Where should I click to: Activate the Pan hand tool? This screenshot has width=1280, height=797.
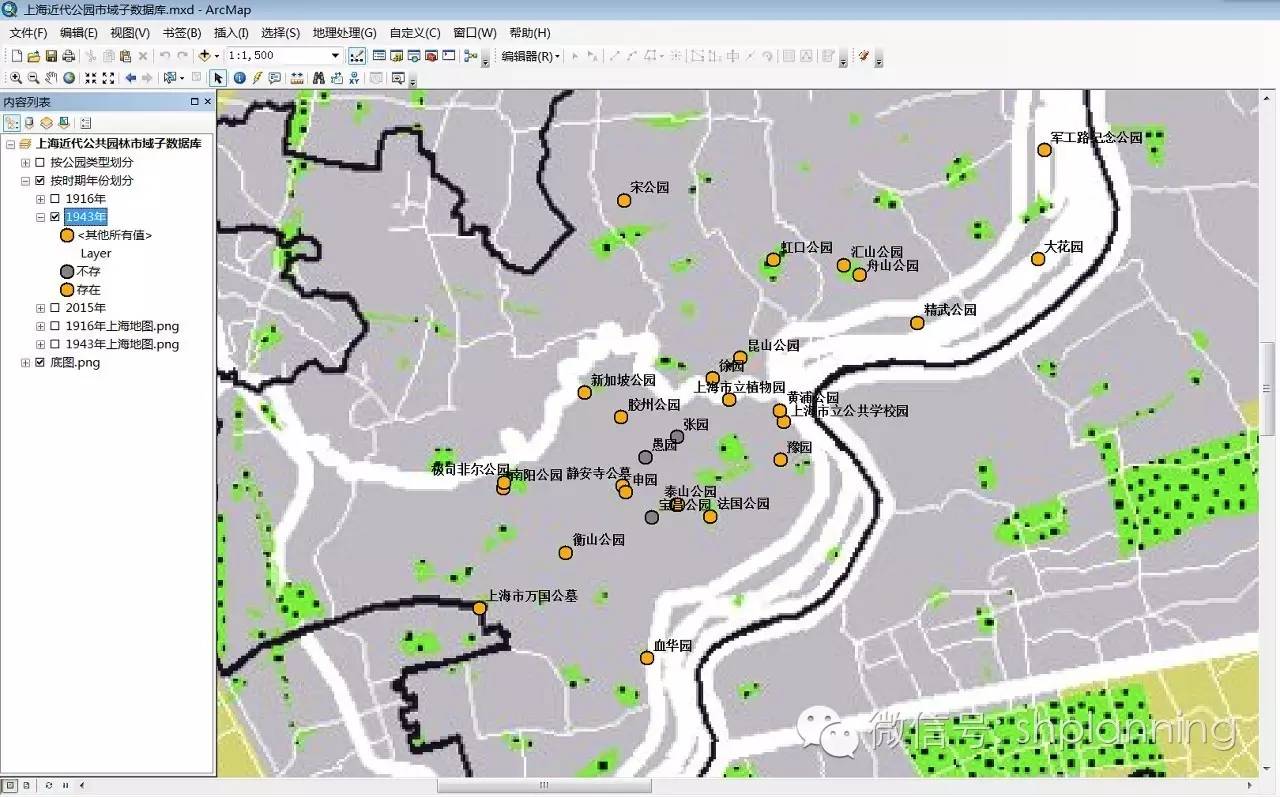click(51, 78)
